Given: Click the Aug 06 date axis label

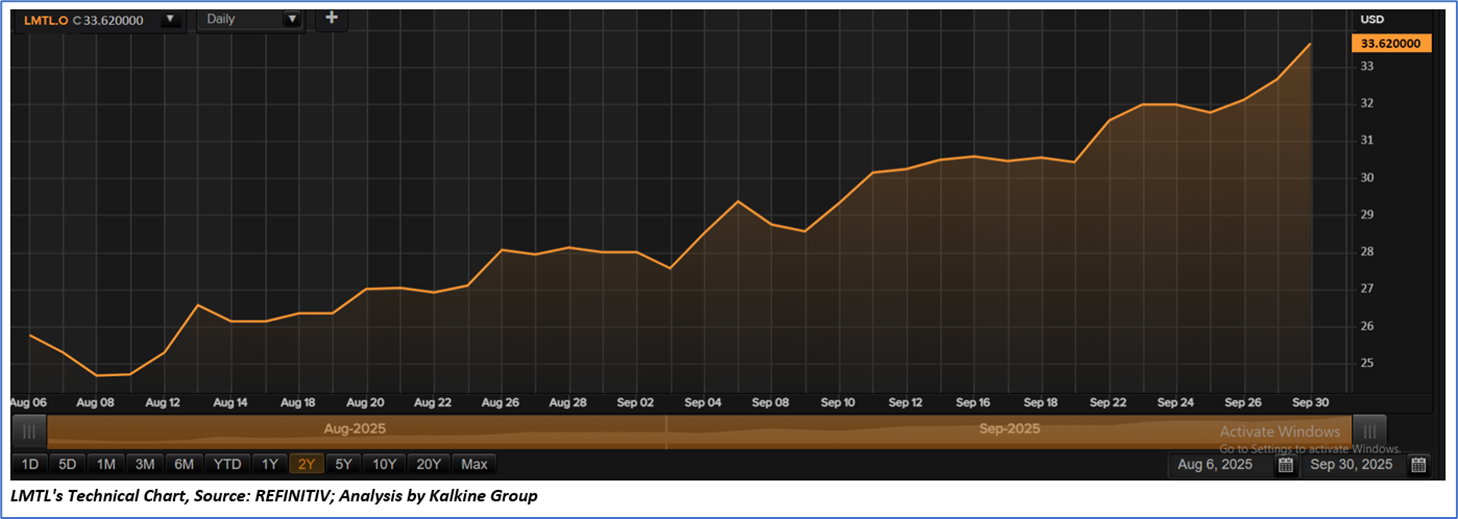Looking at the screenshot, I should click(x=28, y=402).
